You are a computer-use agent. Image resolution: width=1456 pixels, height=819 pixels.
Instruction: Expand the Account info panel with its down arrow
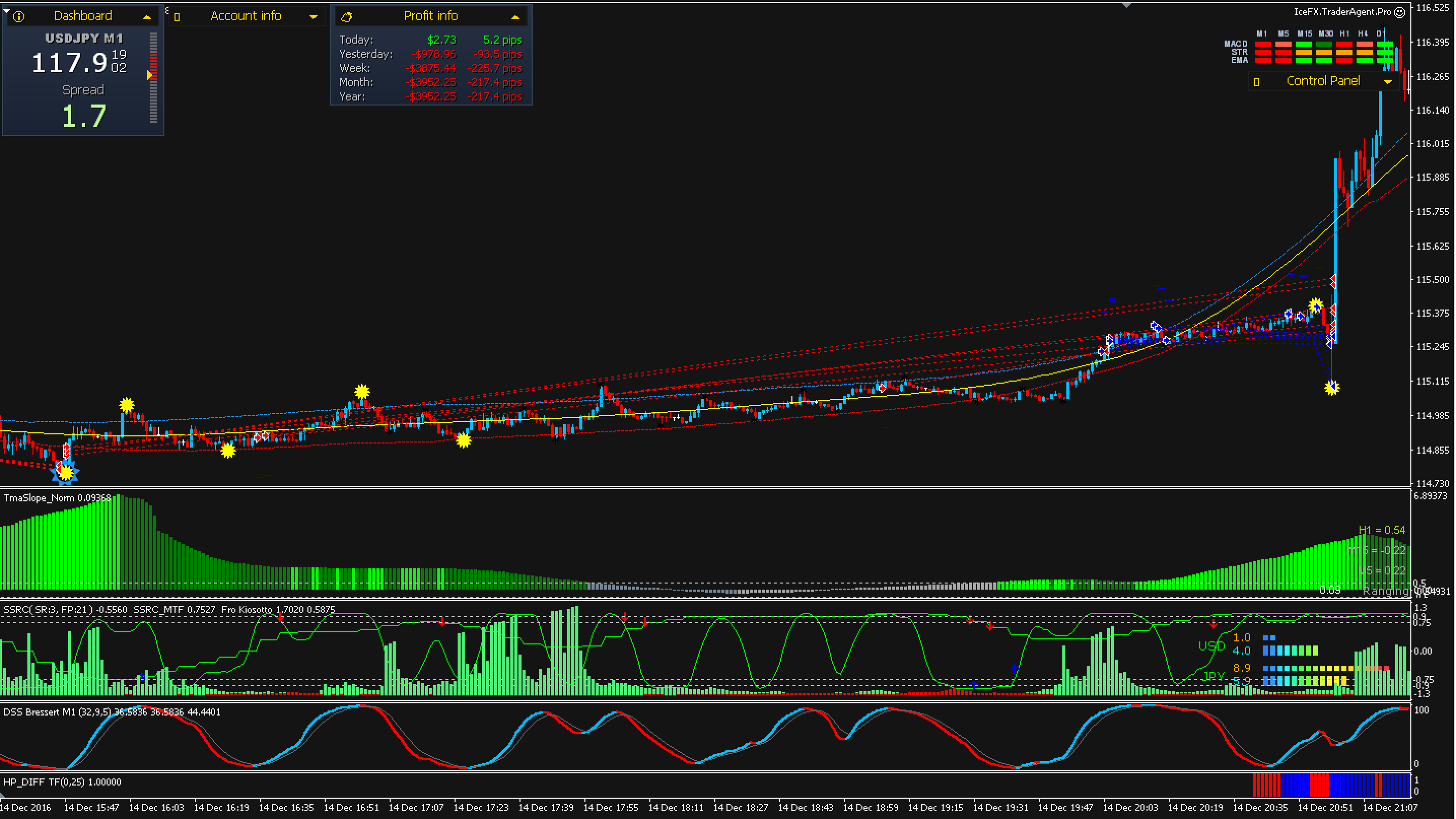313,18
